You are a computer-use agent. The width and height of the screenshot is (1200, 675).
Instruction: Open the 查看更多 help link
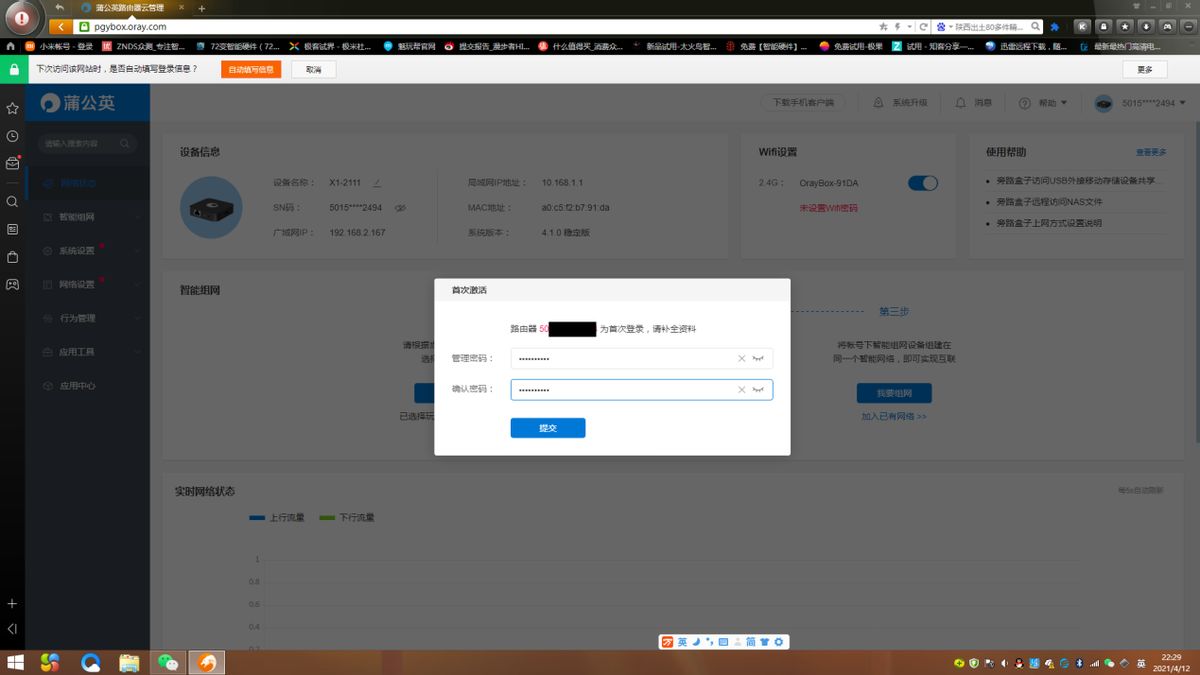coord(1150,152)
